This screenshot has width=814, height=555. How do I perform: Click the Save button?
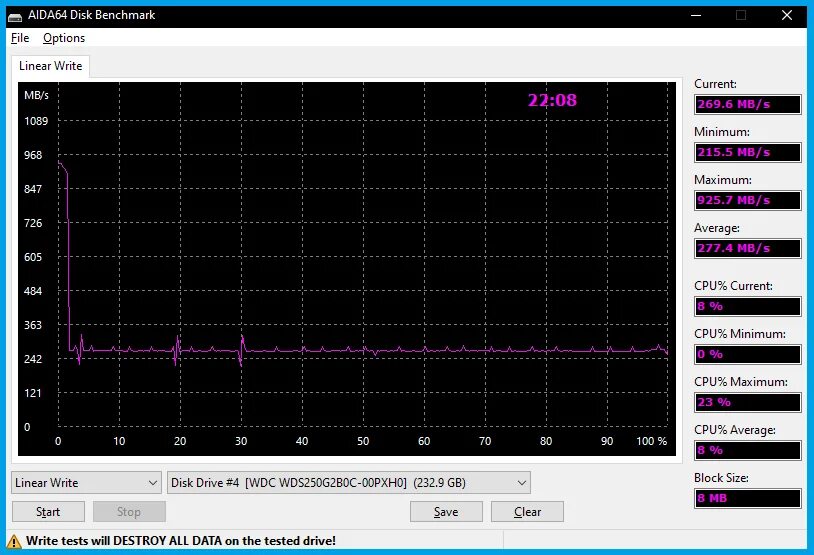tap(446, 512)
